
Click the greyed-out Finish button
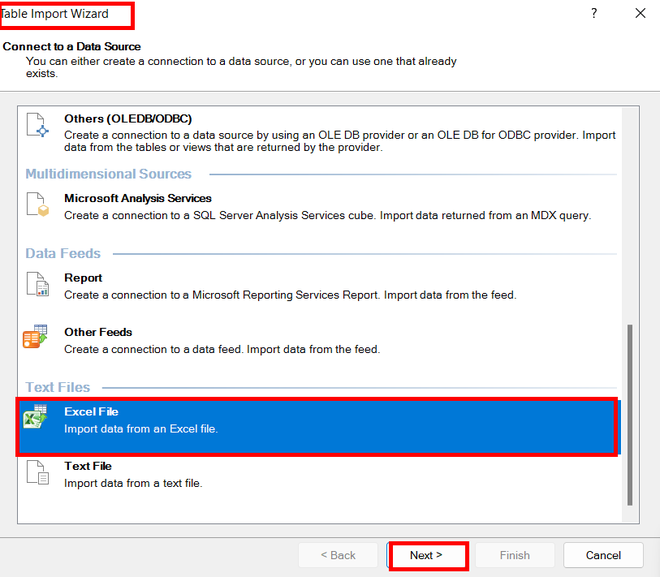(x=515, y=555)
